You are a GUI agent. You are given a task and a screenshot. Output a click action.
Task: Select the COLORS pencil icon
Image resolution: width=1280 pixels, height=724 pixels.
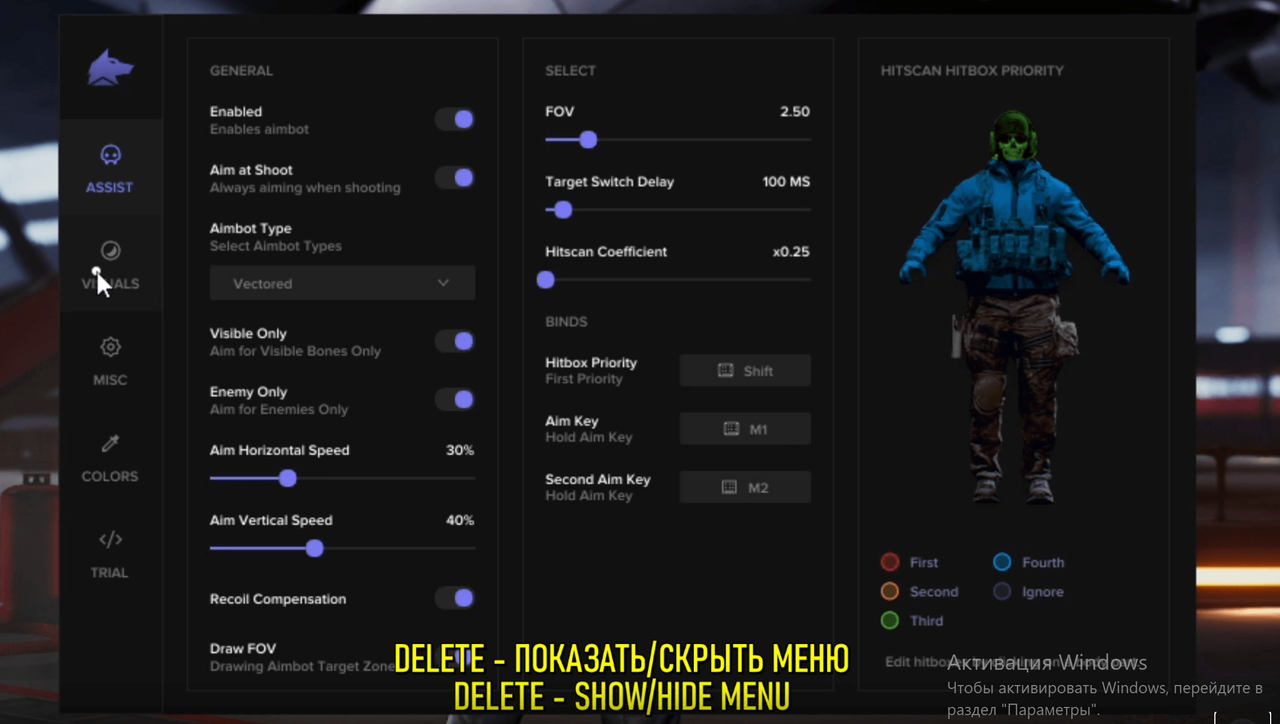pos(110,443)
